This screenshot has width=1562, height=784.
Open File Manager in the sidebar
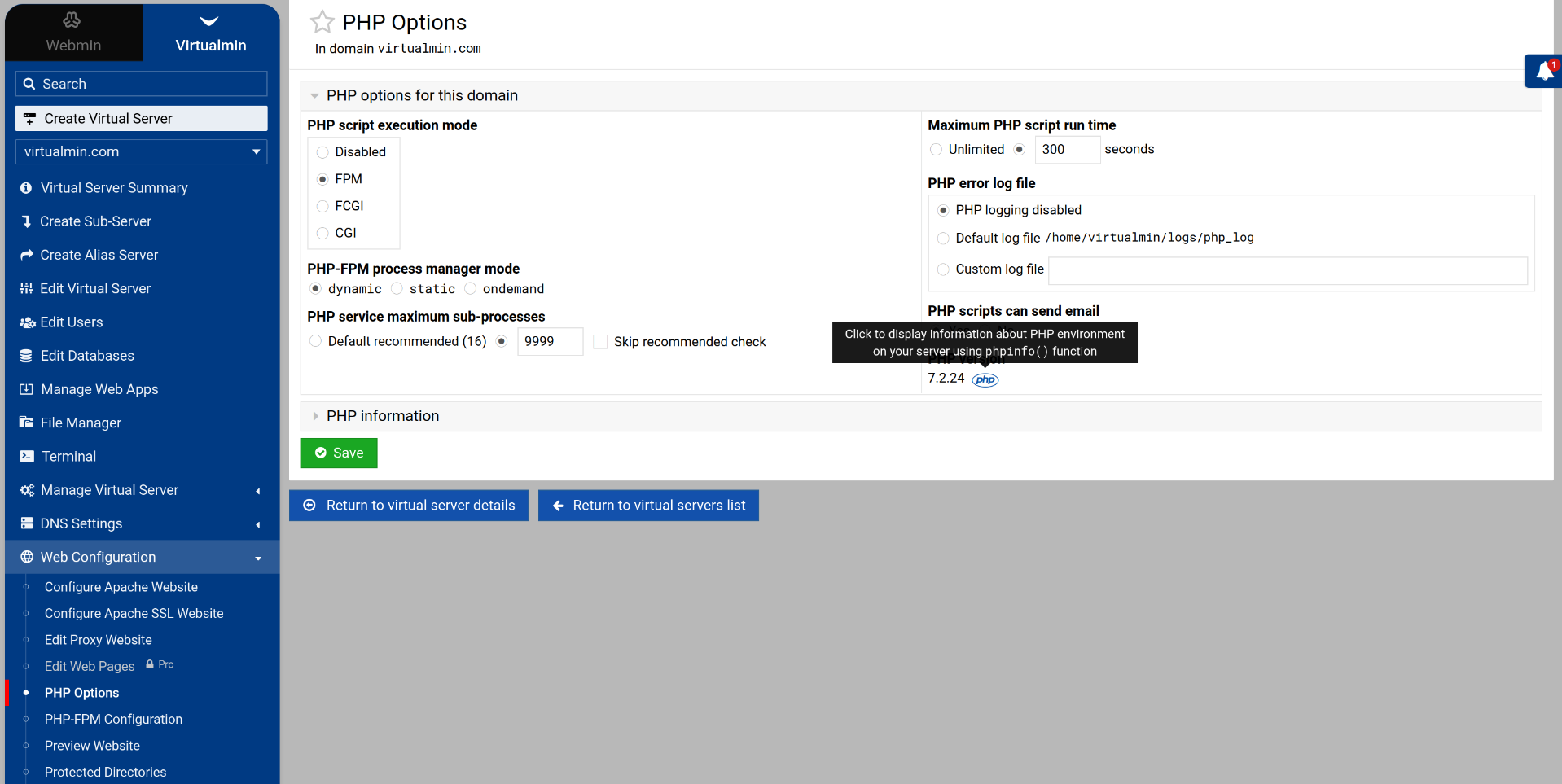(81, 423)
